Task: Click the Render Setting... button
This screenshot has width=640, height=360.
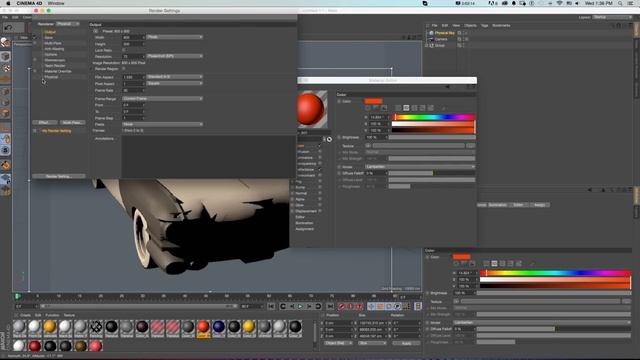Action: coord(59,177)
